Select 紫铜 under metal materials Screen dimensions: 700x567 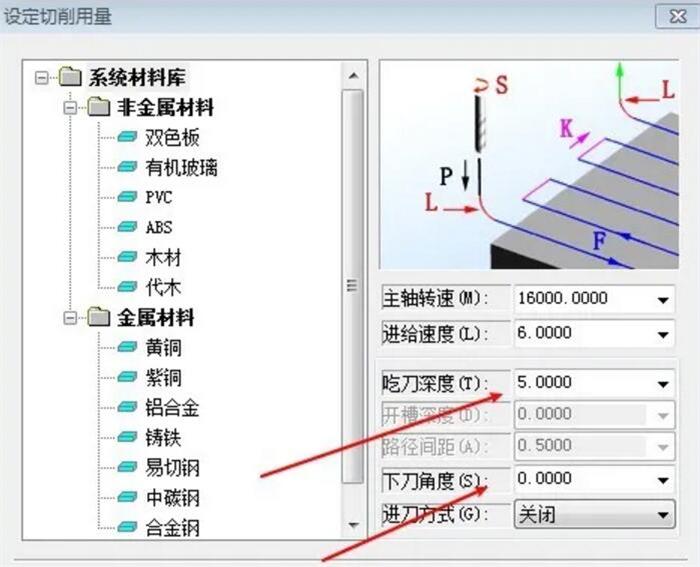[x=163, y=378]
